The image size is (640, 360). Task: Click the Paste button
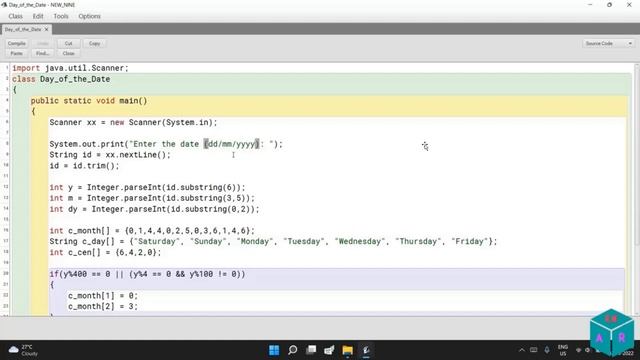click(x=17, y=53)
